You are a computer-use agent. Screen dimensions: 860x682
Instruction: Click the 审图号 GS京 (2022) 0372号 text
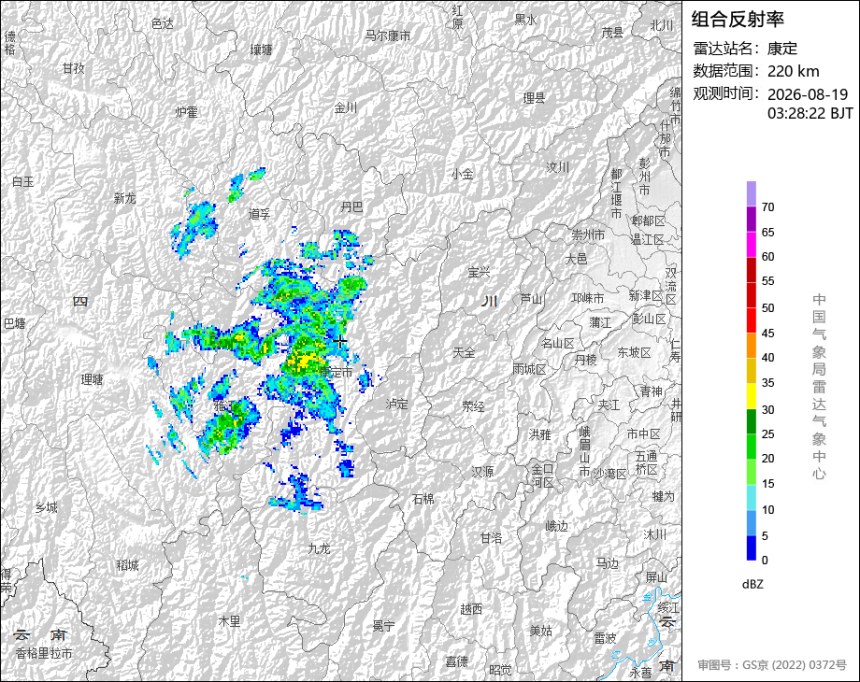[772, 665]
